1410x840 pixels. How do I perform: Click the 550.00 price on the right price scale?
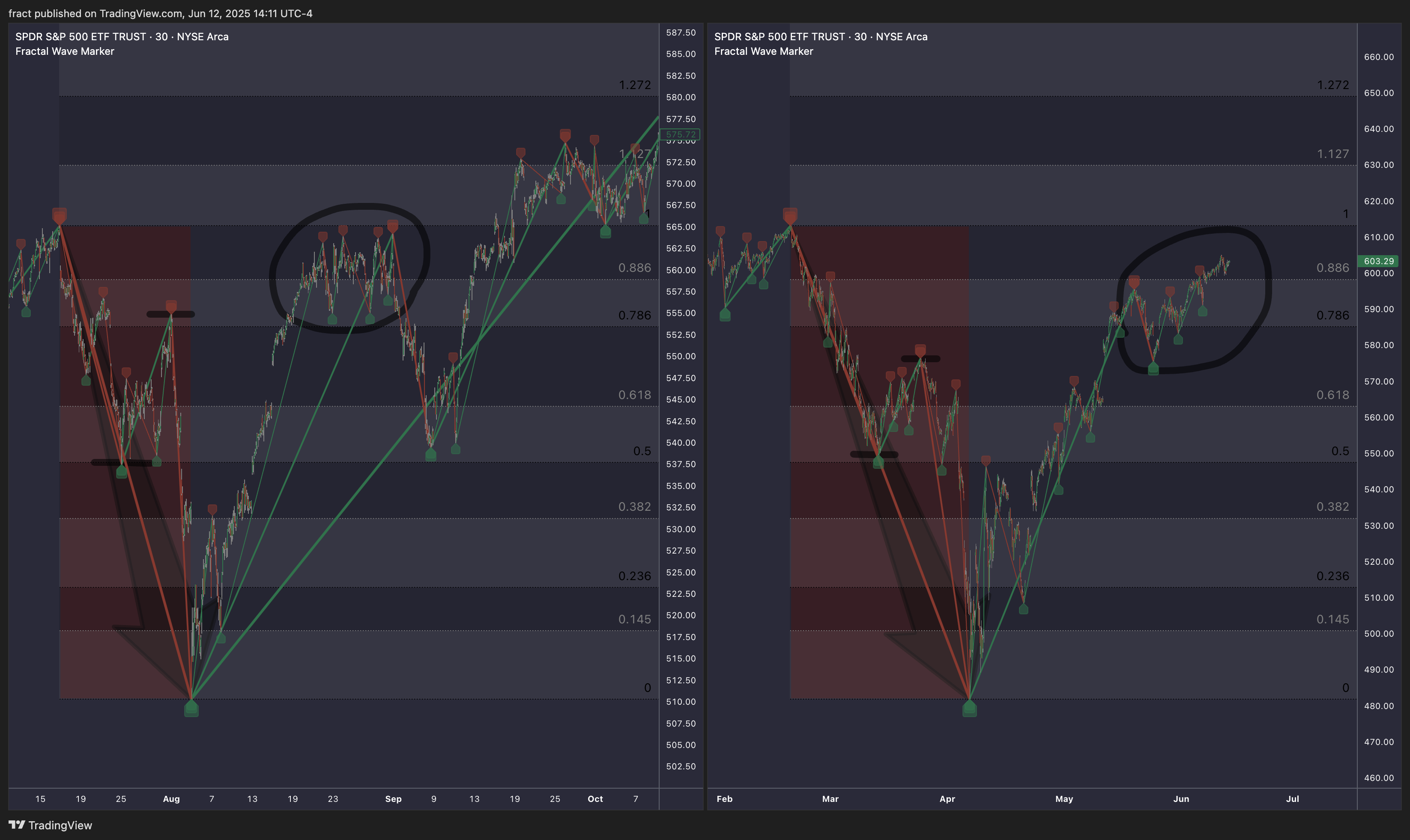1379,453
